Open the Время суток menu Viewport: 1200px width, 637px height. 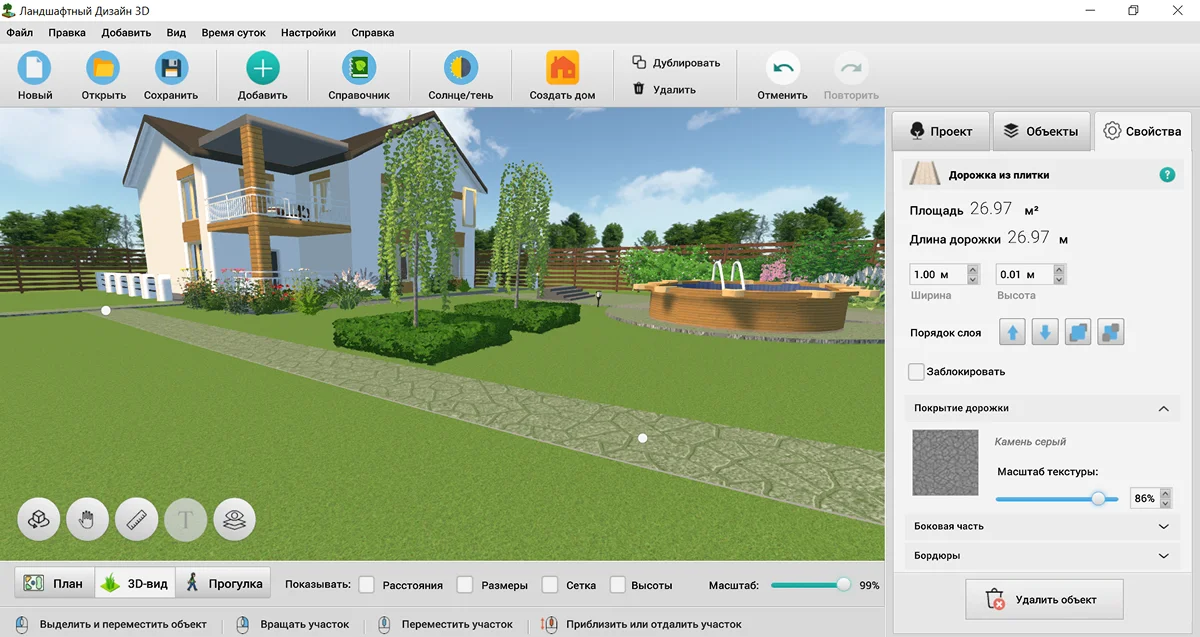(233, 32)
